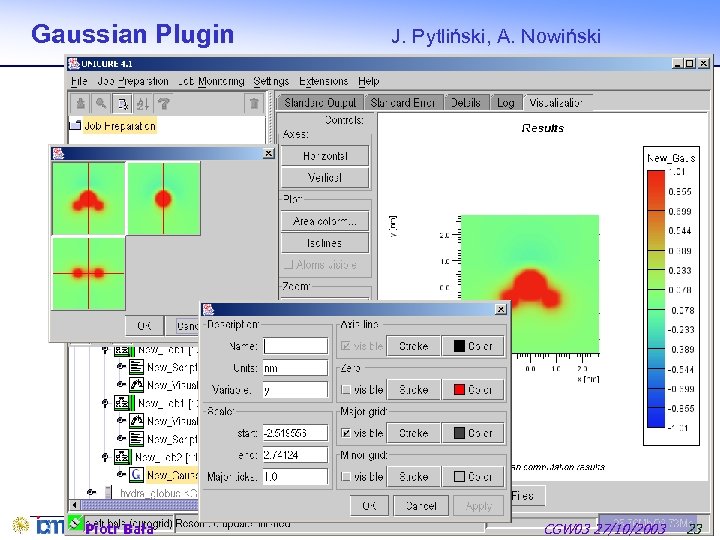Click the Major grid Stroke button
Viewport: 720px width, 540px height.
(x=414, y=433)
